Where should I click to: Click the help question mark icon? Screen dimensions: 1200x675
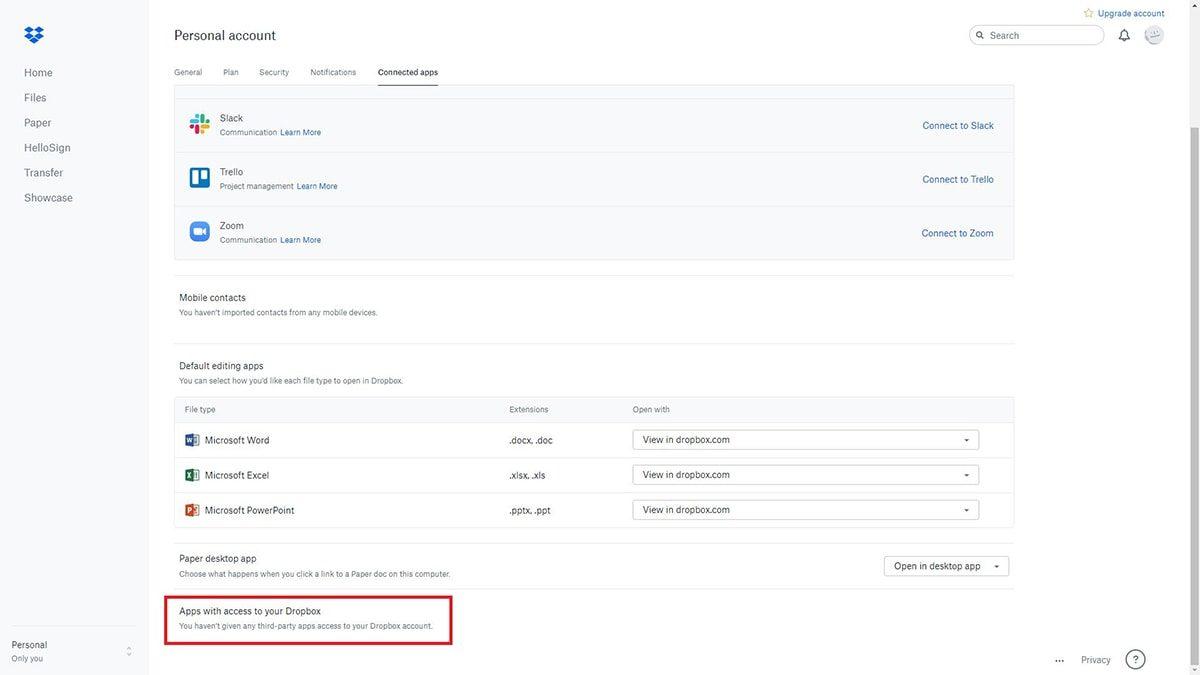click(1135, 659)
